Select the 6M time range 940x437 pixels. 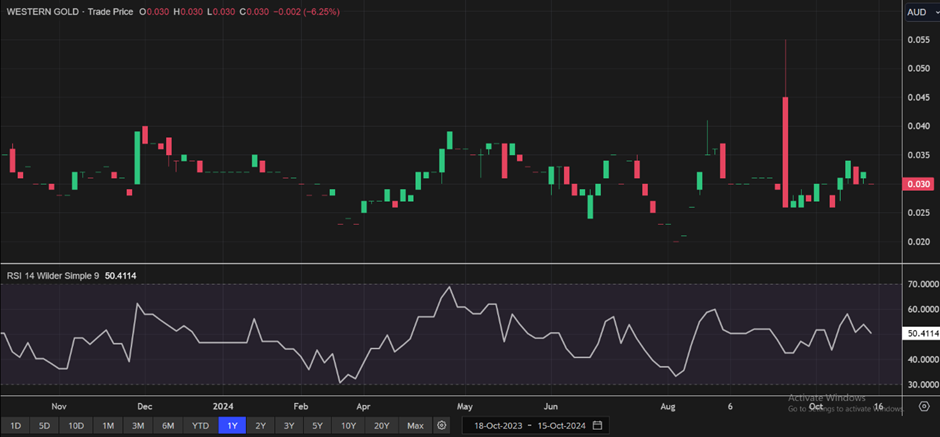point(168,425)
